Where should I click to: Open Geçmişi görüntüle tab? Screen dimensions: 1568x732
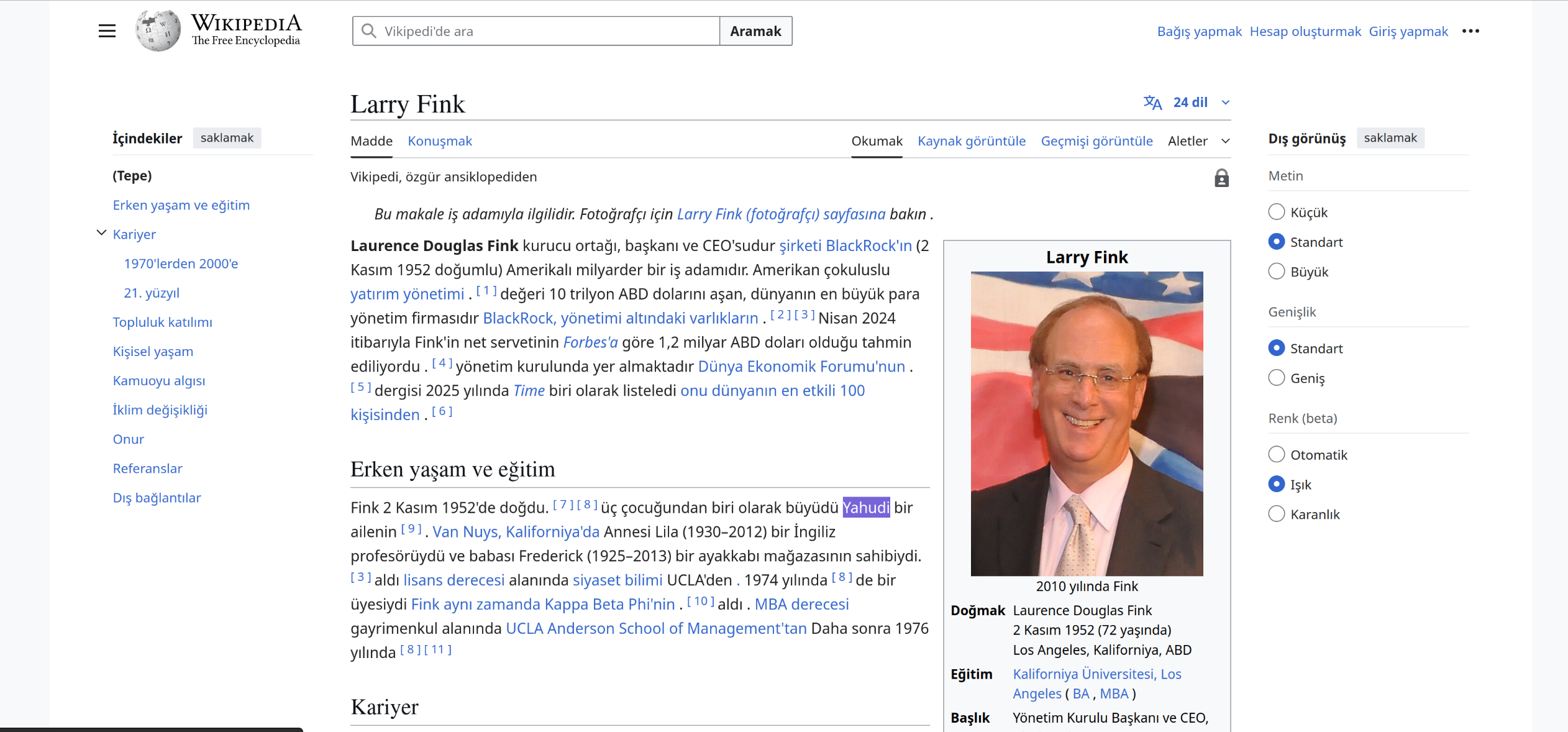pos(1096,141)
